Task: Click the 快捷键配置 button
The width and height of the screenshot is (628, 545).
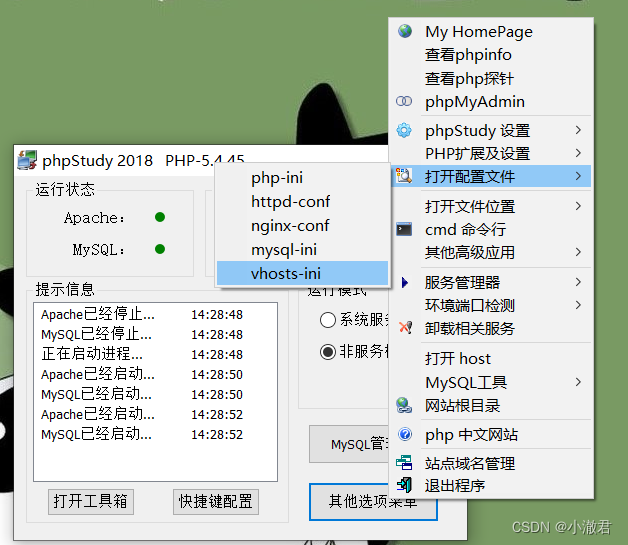Action: pos(215,501)
